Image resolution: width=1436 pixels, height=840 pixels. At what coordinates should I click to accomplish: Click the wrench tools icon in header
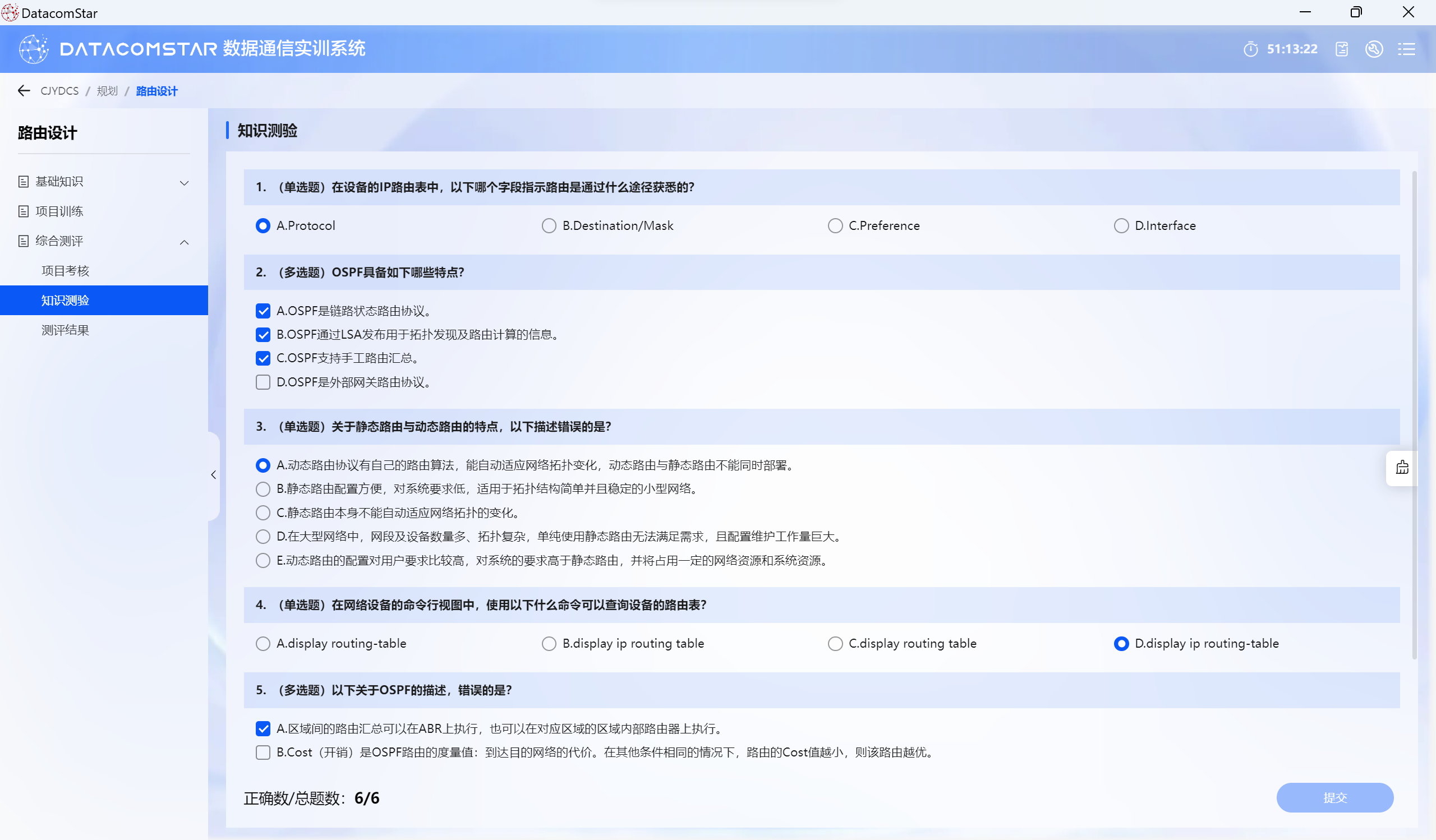(1373, 49)
